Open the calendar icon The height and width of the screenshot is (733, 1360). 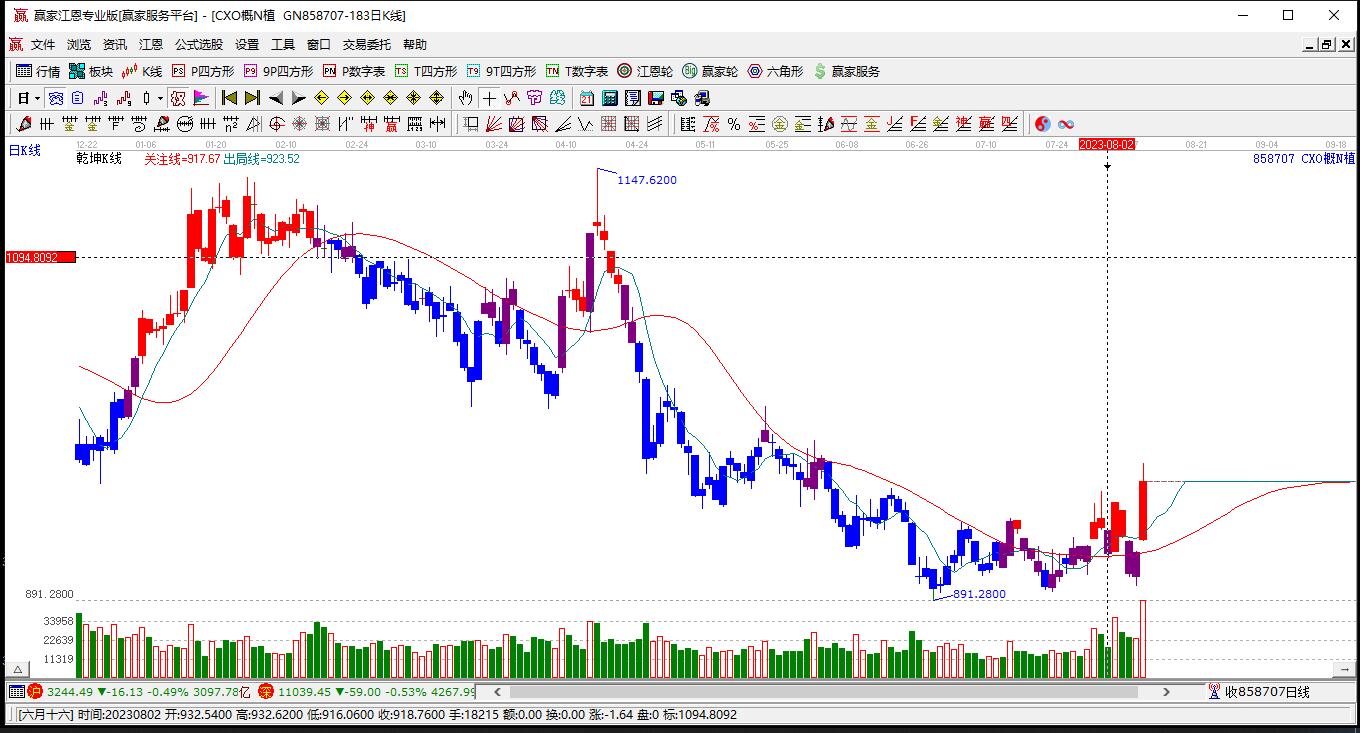587,98
